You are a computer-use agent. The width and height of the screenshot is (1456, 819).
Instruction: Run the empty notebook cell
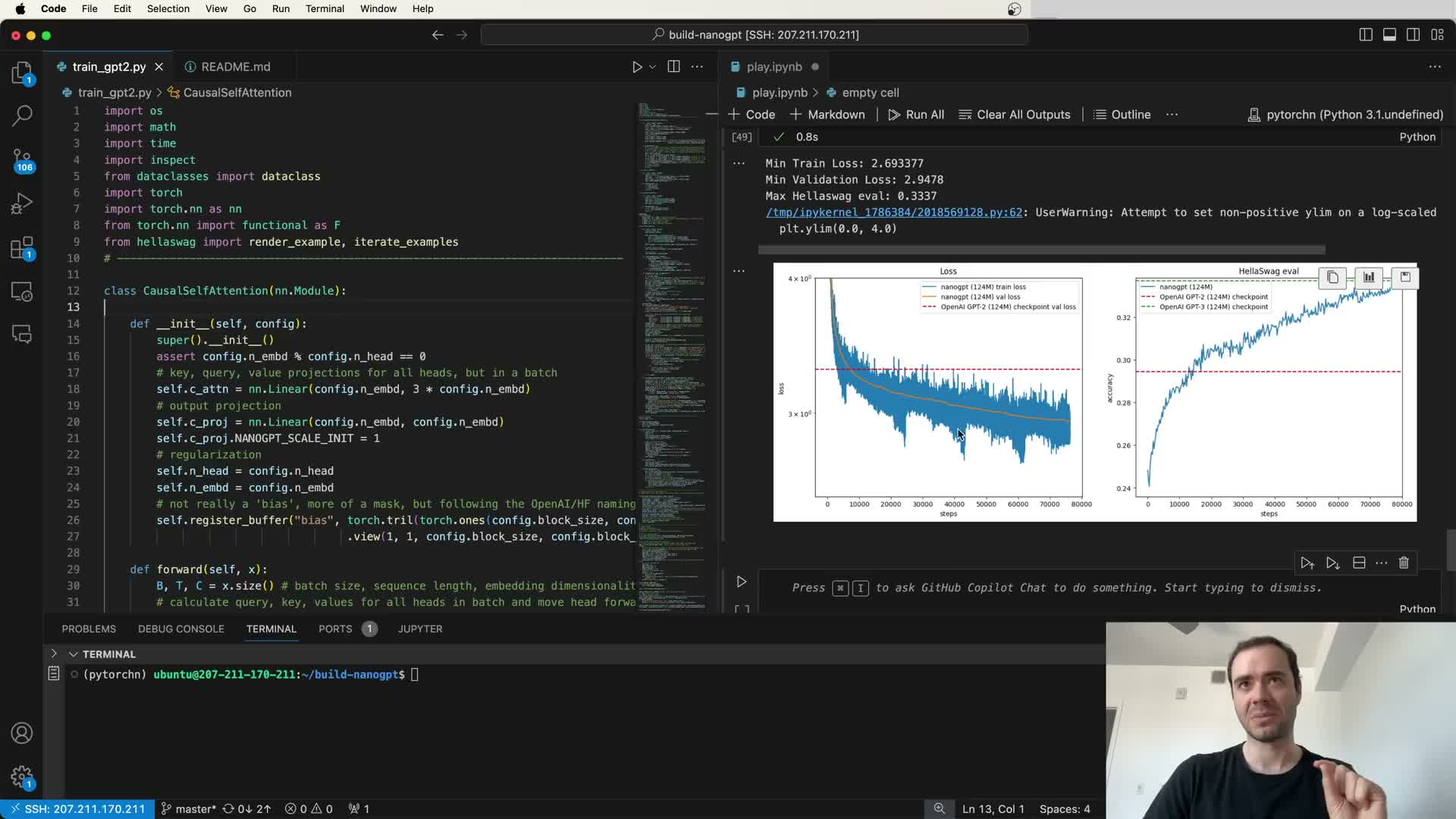(742, 582)
